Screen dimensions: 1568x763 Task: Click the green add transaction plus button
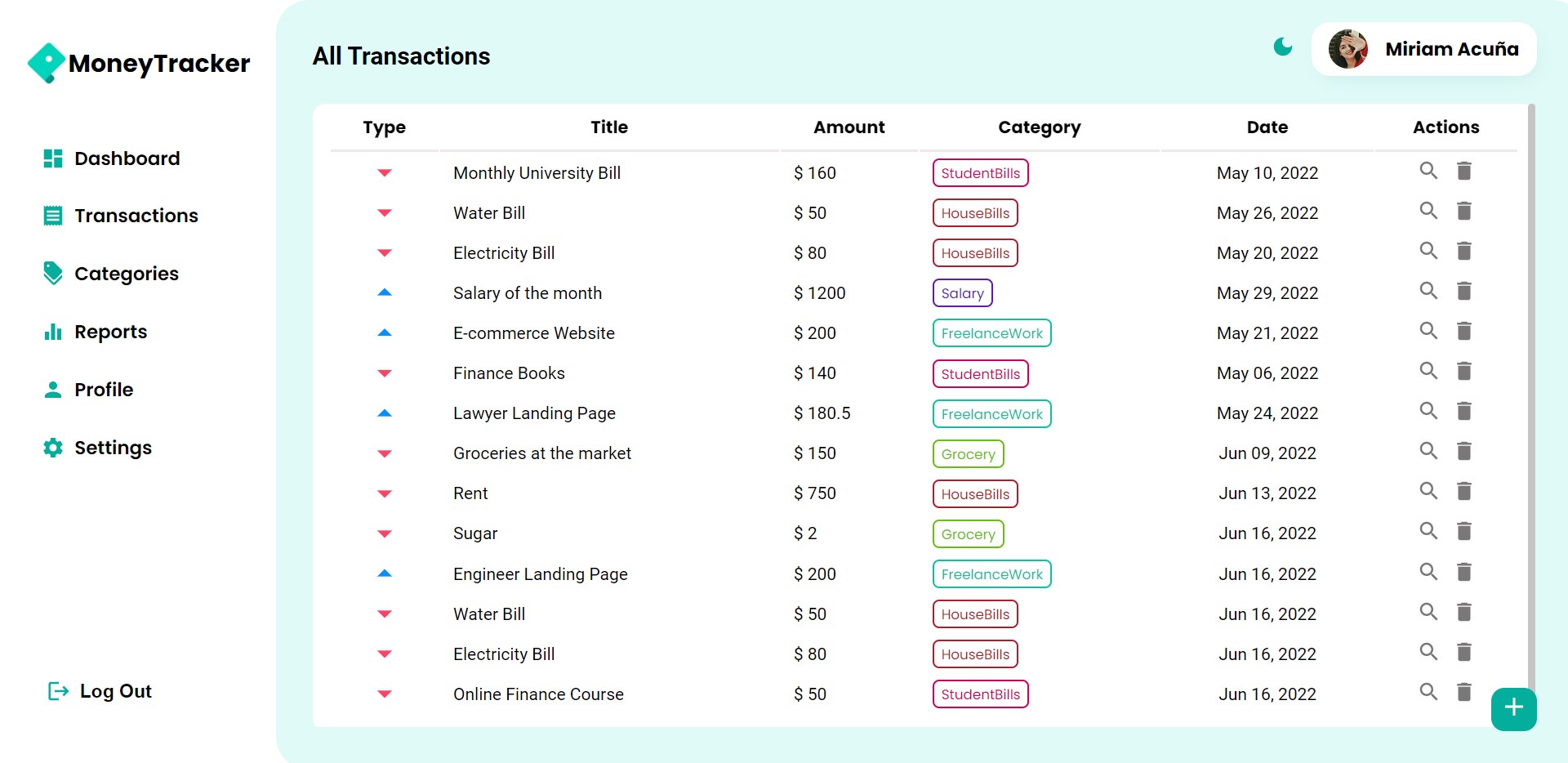(1513, 708)
